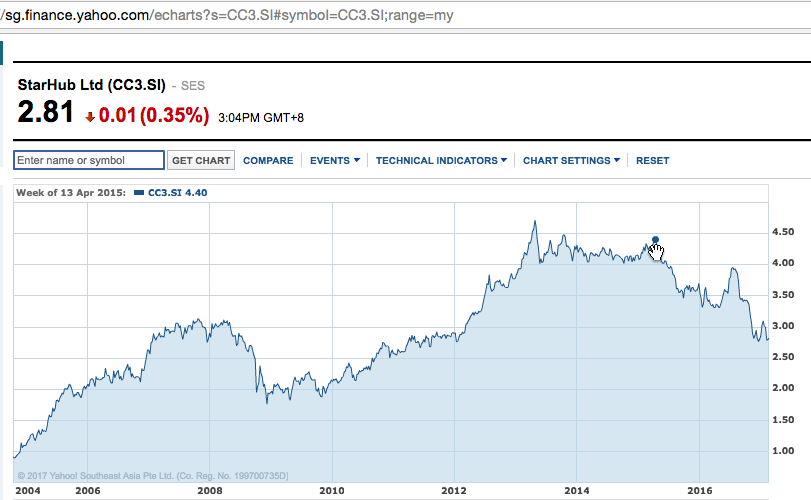Click the blue data point marker on the chart
This screenshot has height=500, width=811.
[x=655, y=240]
